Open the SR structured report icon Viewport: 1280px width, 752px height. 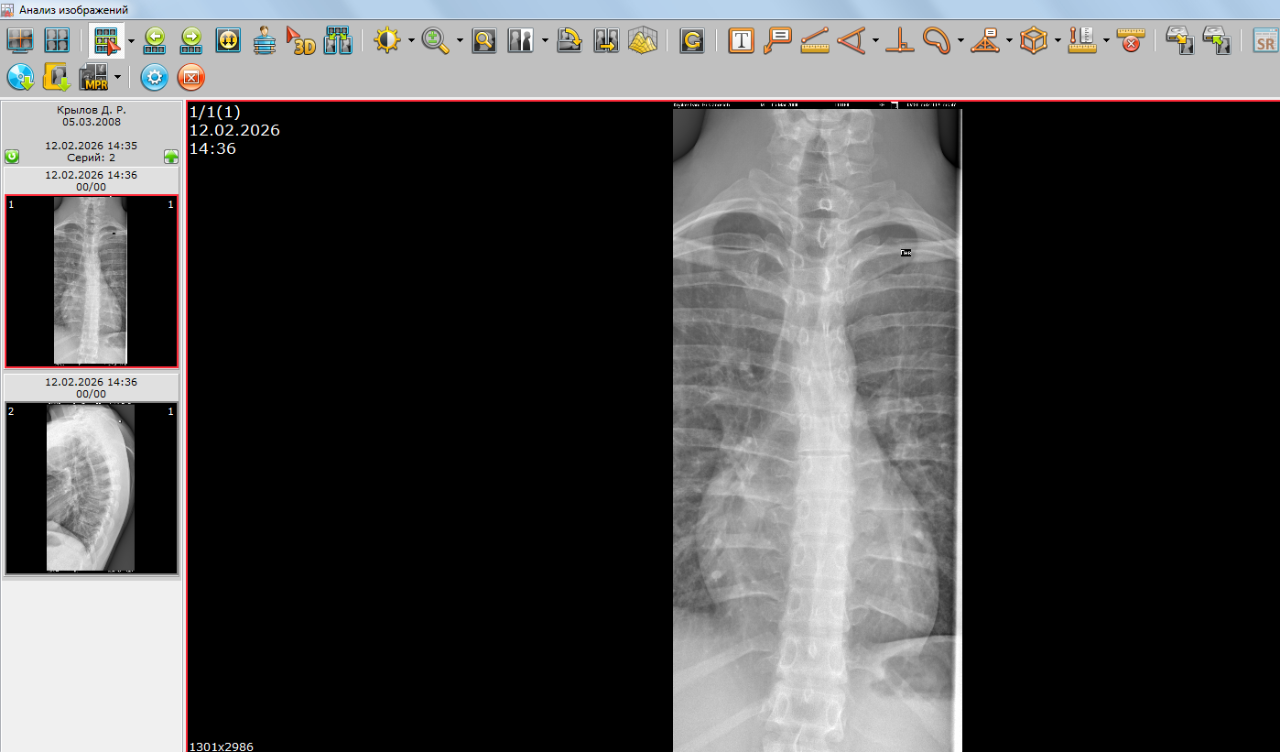tap(1265, 41)
